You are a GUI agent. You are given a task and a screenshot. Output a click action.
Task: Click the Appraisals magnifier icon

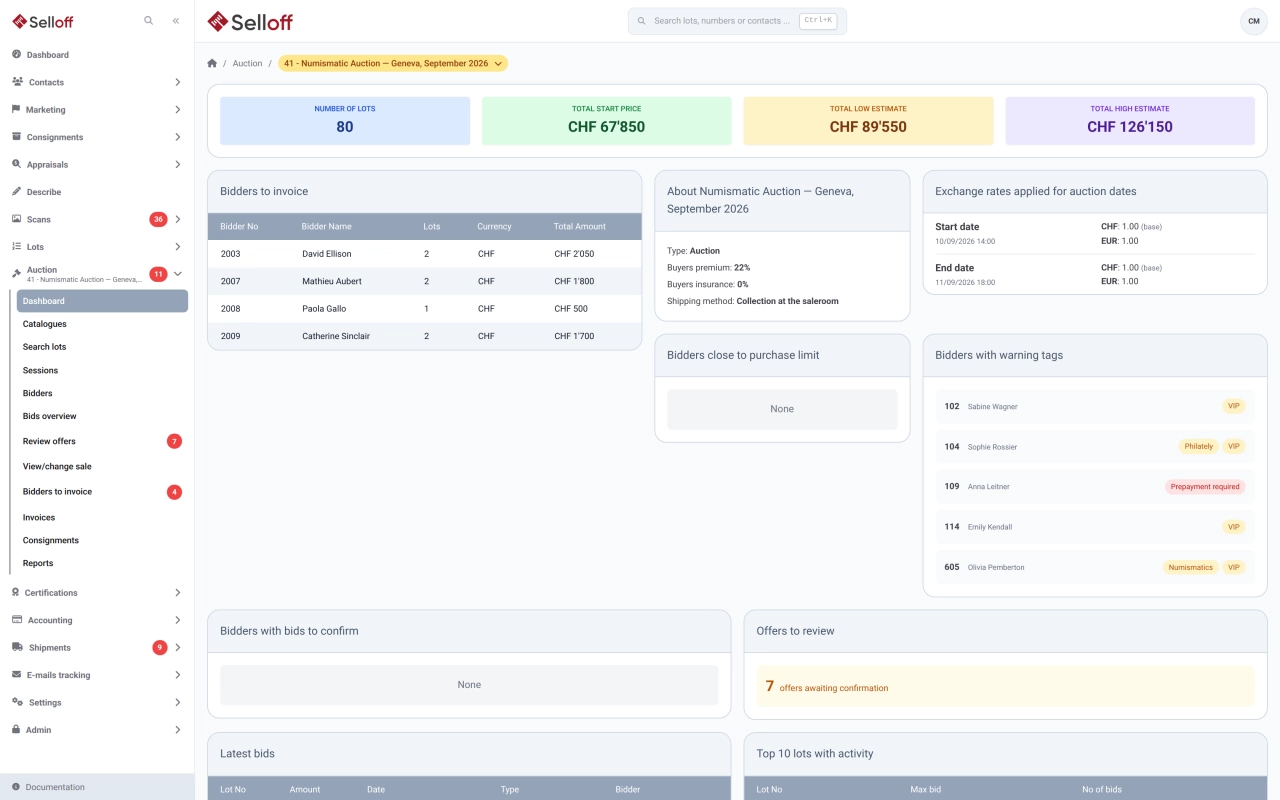[x=16, y=164]
